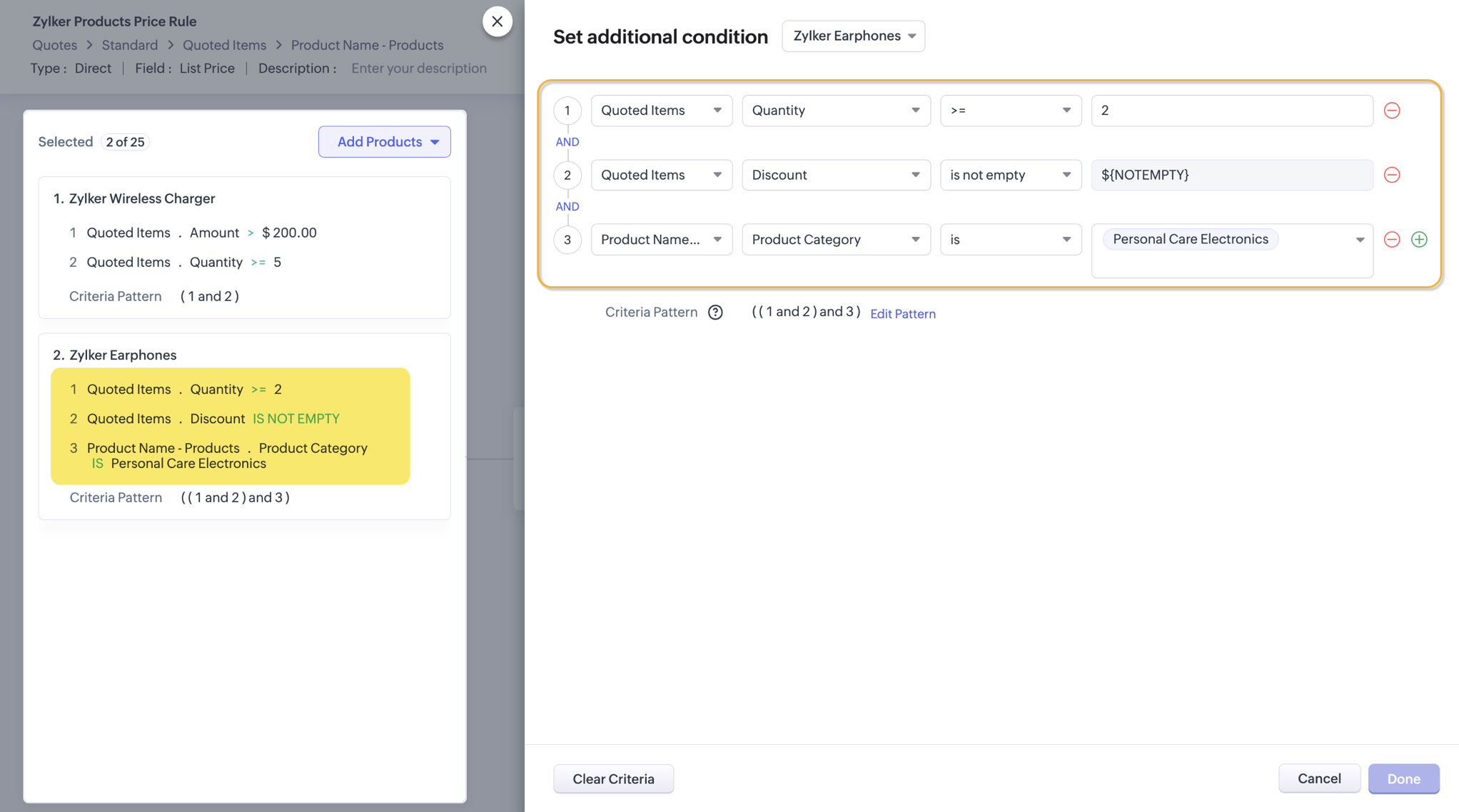Open the 'is not empty' operator dropdown
Screen dimensions: 1459x812
(1010, 175)
